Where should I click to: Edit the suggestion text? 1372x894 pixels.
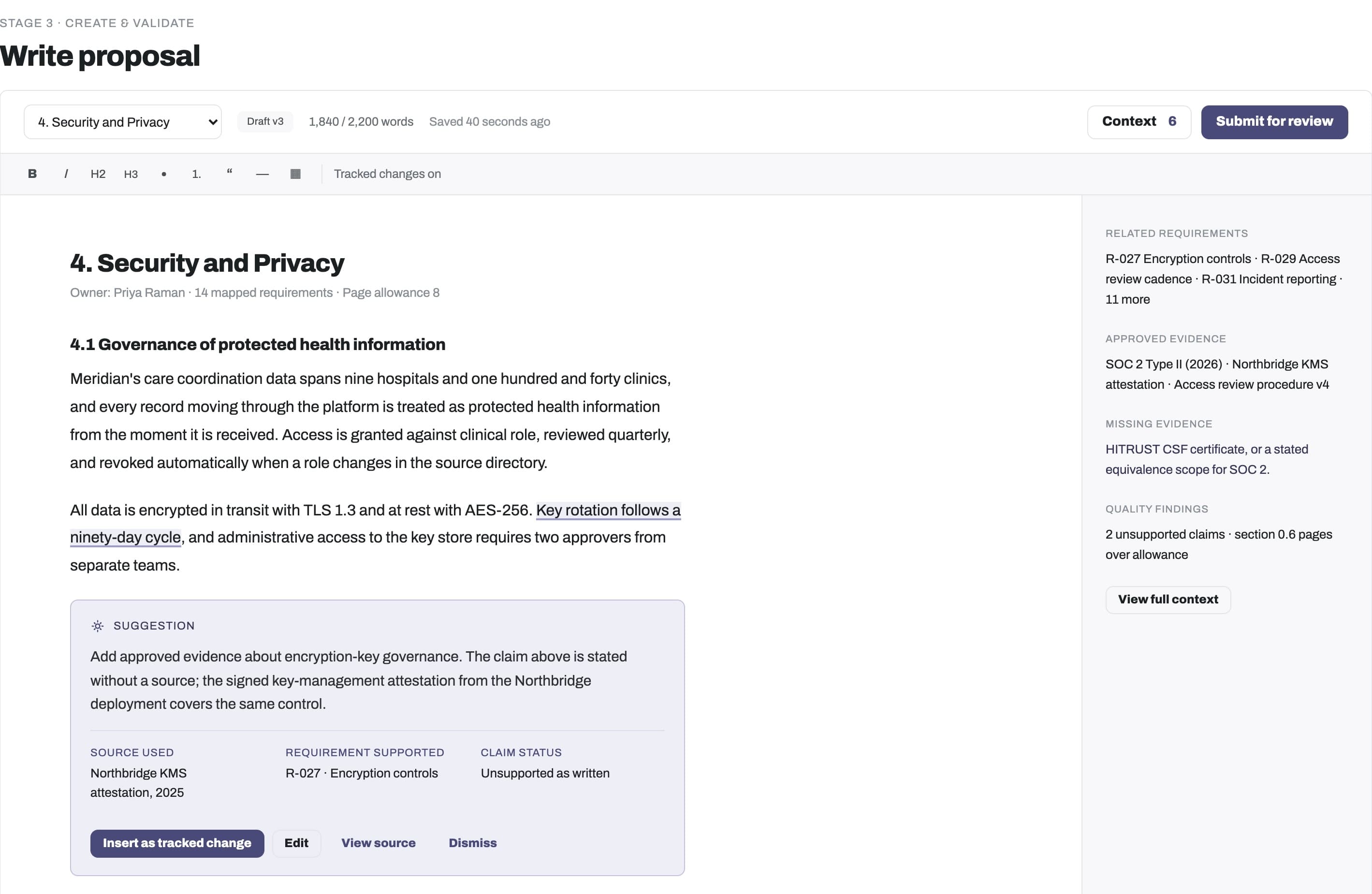296,843
